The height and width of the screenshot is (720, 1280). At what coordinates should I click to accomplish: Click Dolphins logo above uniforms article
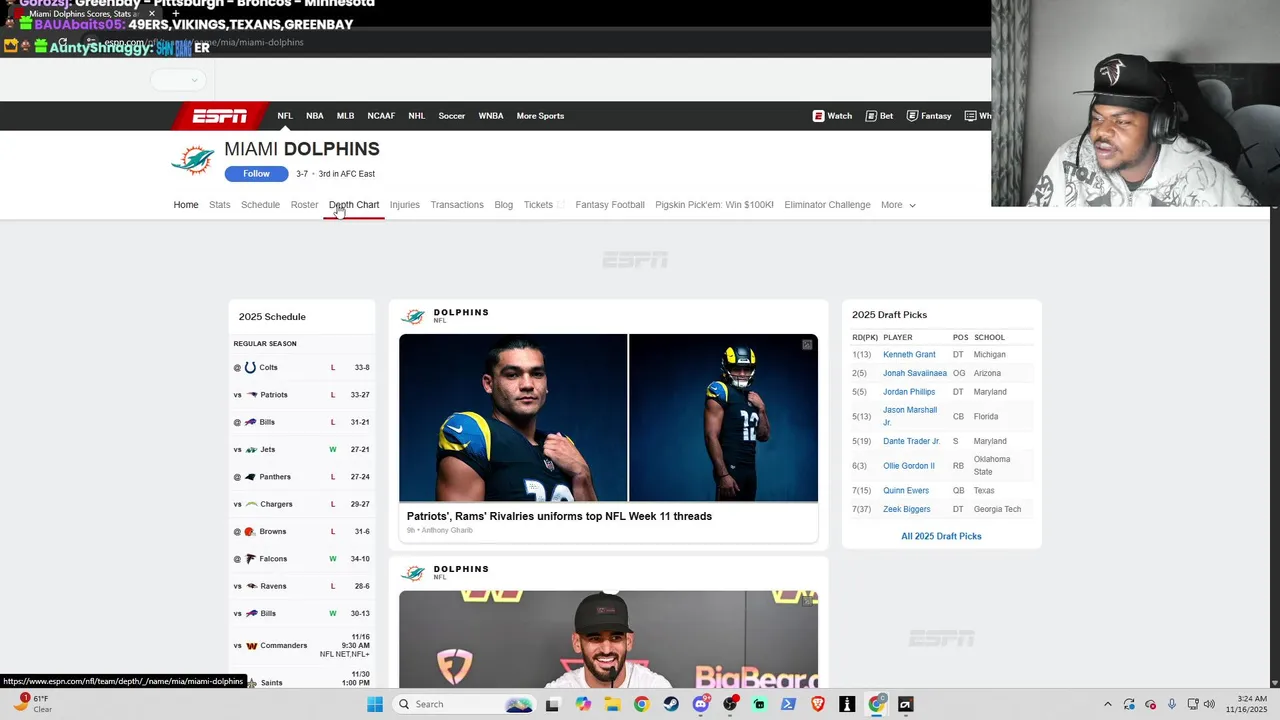coord(413,317)
